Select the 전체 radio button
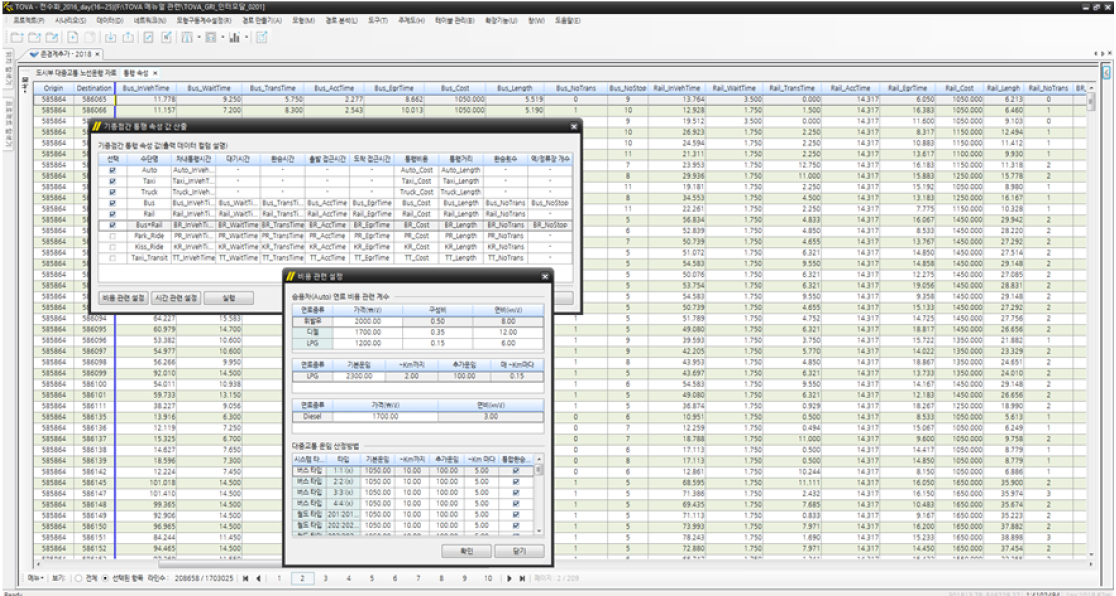 point(80,578)
